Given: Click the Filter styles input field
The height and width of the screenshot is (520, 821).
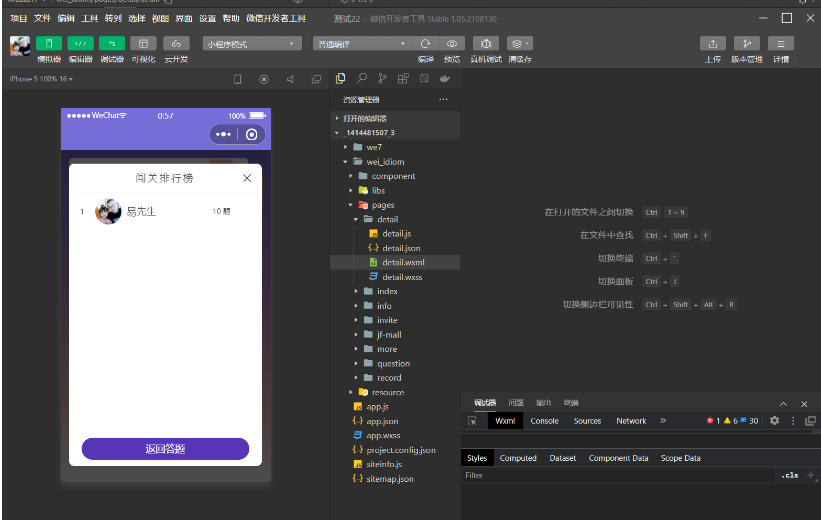Looking at the screenshot, I should pyautogui.click(x=618, y=475).
